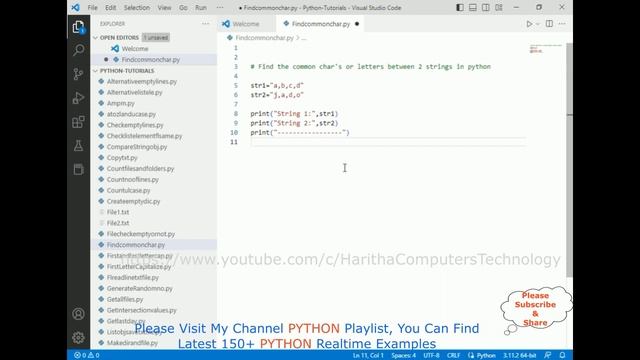The height and width of the screenshot is (360, 640).
Task: Click the VS Code logo icon
Action: click(76, 7)
